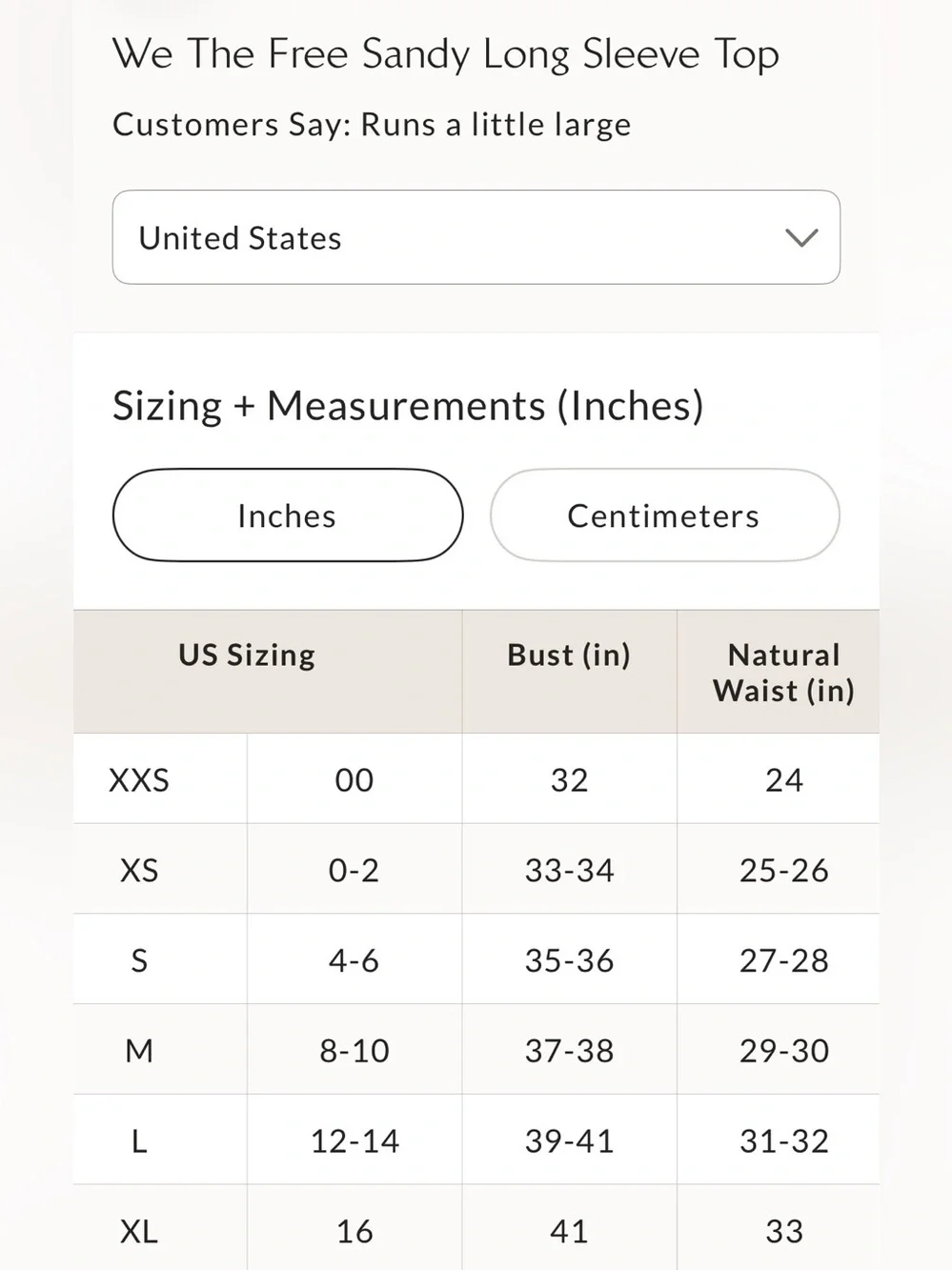Select the XXS size row
Image resolution: width=952 pixels, height=1270 pixels.
coord(476,779)
